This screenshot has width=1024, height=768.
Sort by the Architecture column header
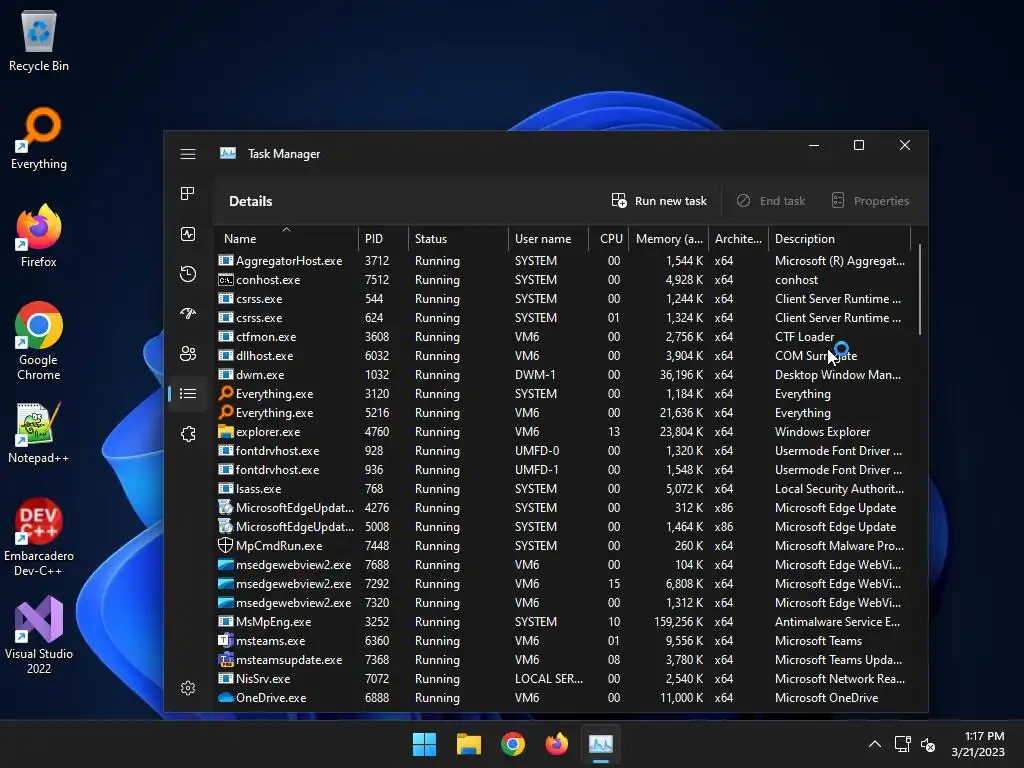(x=739, y=238)
